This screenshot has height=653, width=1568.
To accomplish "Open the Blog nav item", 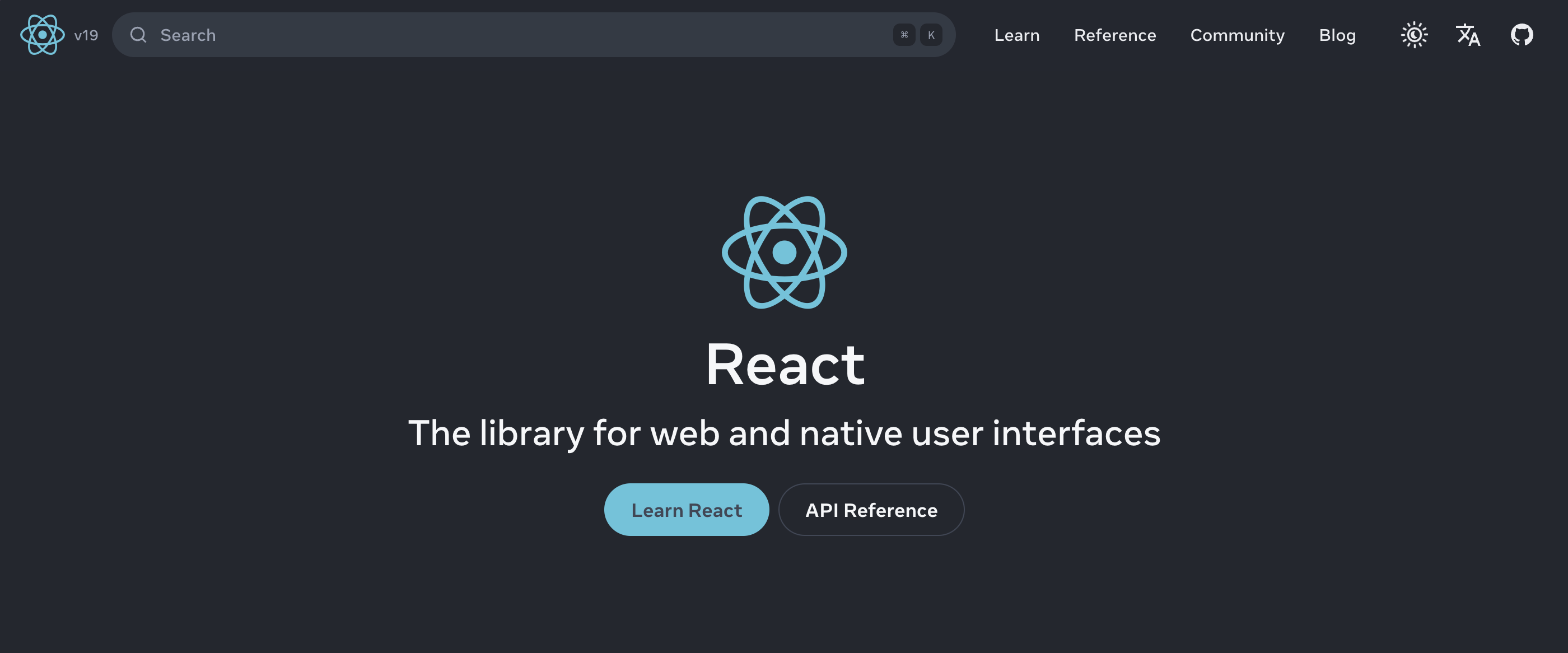I will point(1337,35).
